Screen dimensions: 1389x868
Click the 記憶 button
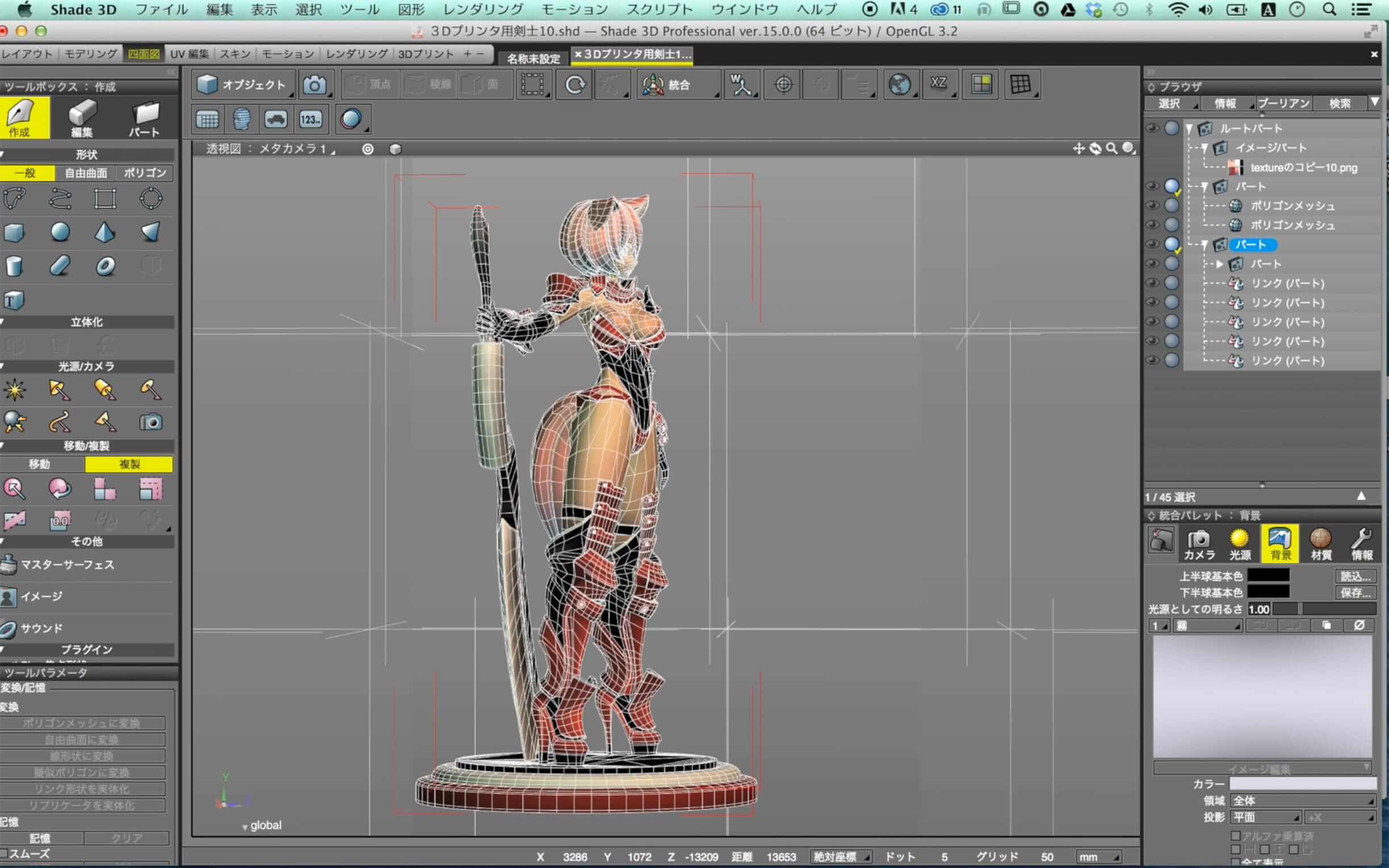click(x=40, y=838)
